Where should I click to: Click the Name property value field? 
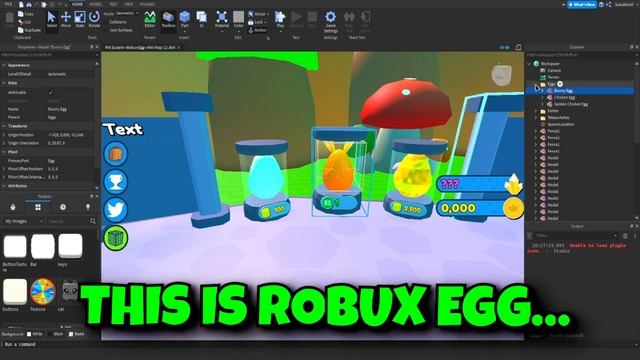71,109
